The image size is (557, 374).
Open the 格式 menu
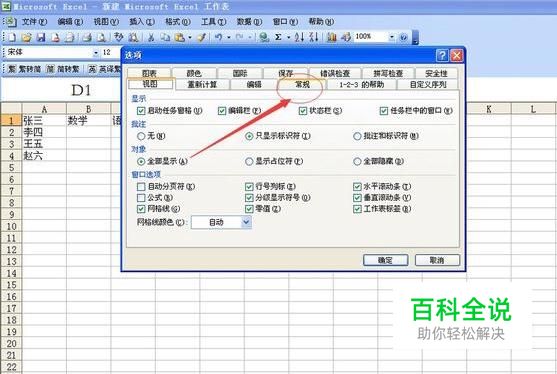178,22
